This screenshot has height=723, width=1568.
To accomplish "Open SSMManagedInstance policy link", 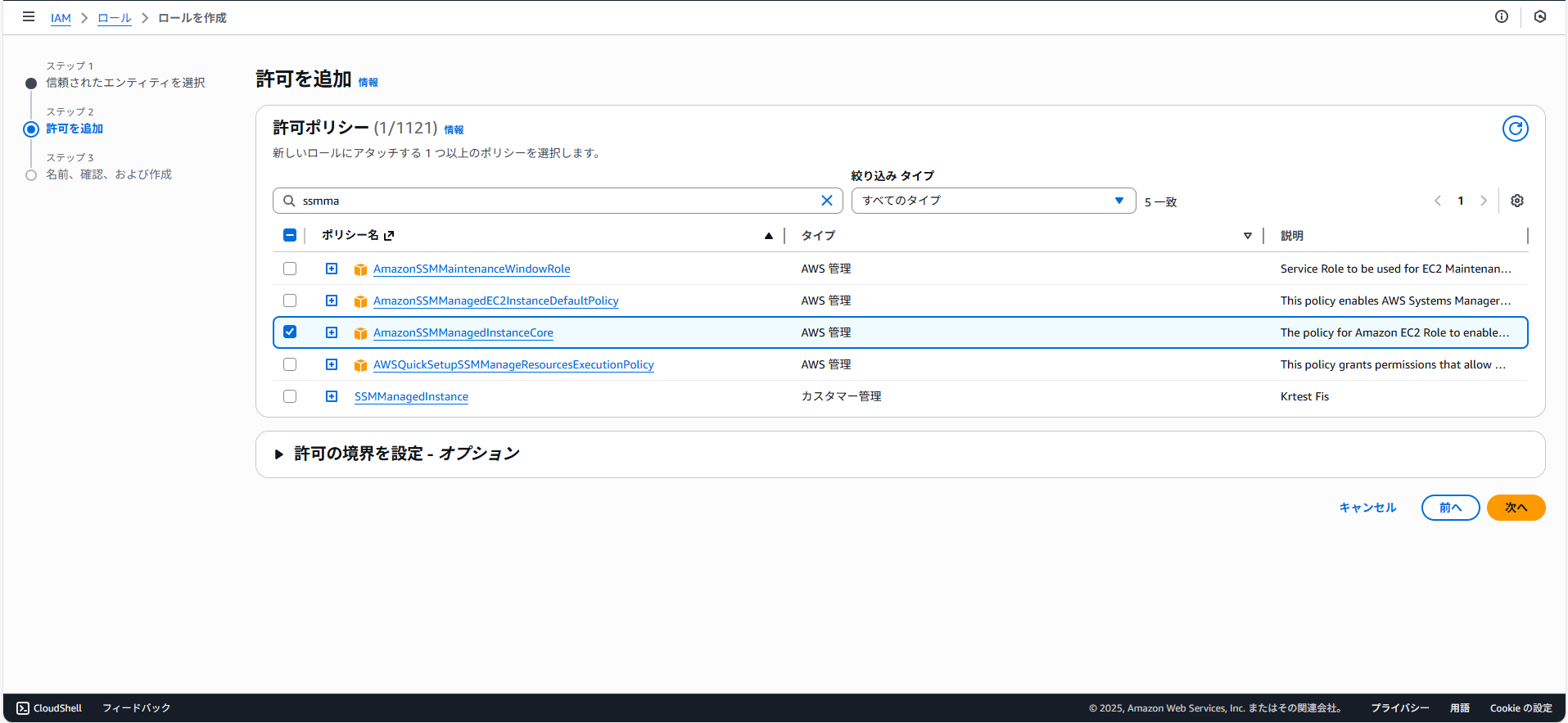I will (x=411, y=396).
